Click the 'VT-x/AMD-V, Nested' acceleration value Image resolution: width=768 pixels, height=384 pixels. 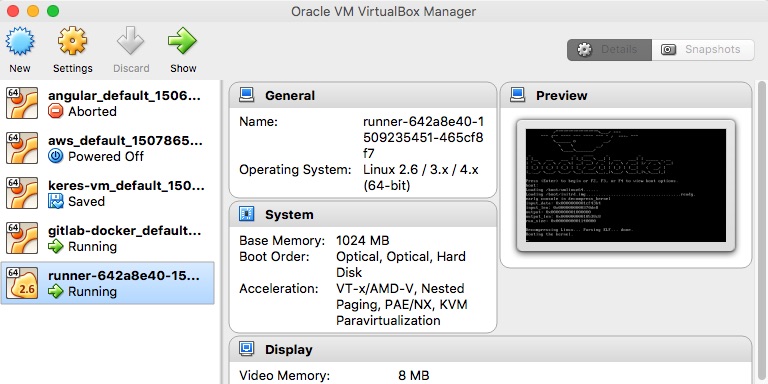400,288
